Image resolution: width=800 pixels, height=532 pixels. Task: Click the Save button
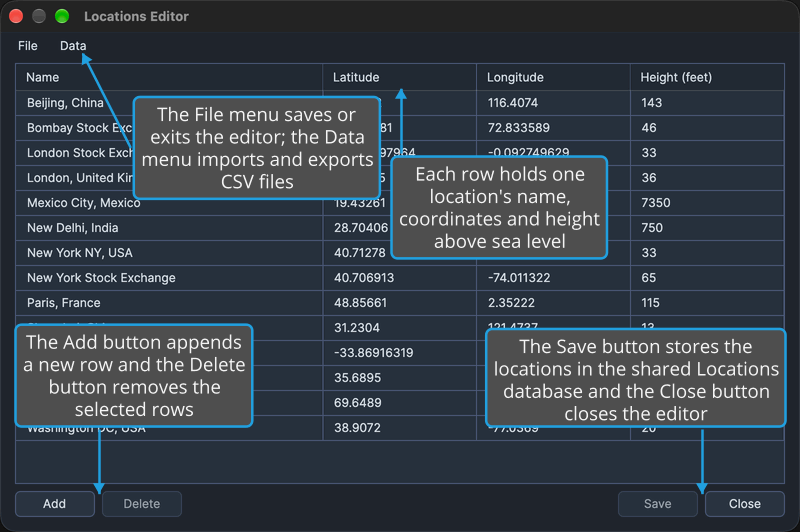(x=658, y=504)
